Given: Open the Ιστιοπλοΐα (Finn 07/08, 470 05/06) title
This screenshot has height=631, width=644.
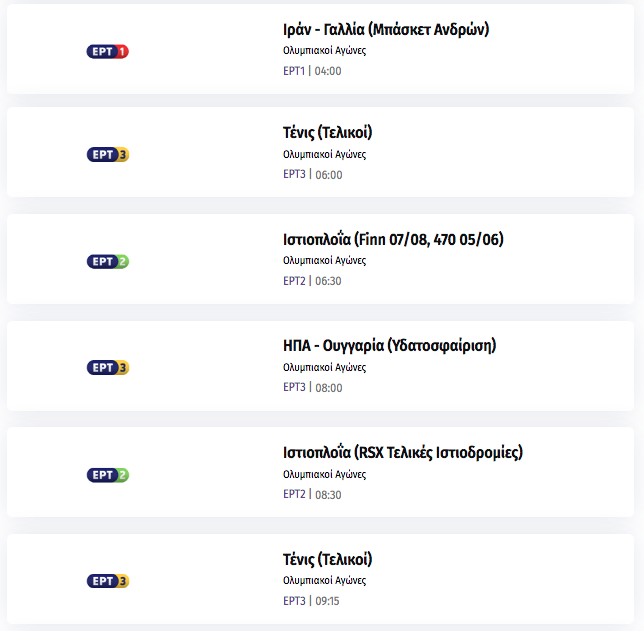Looking at the screenshot, I should (x=393, y=239).
